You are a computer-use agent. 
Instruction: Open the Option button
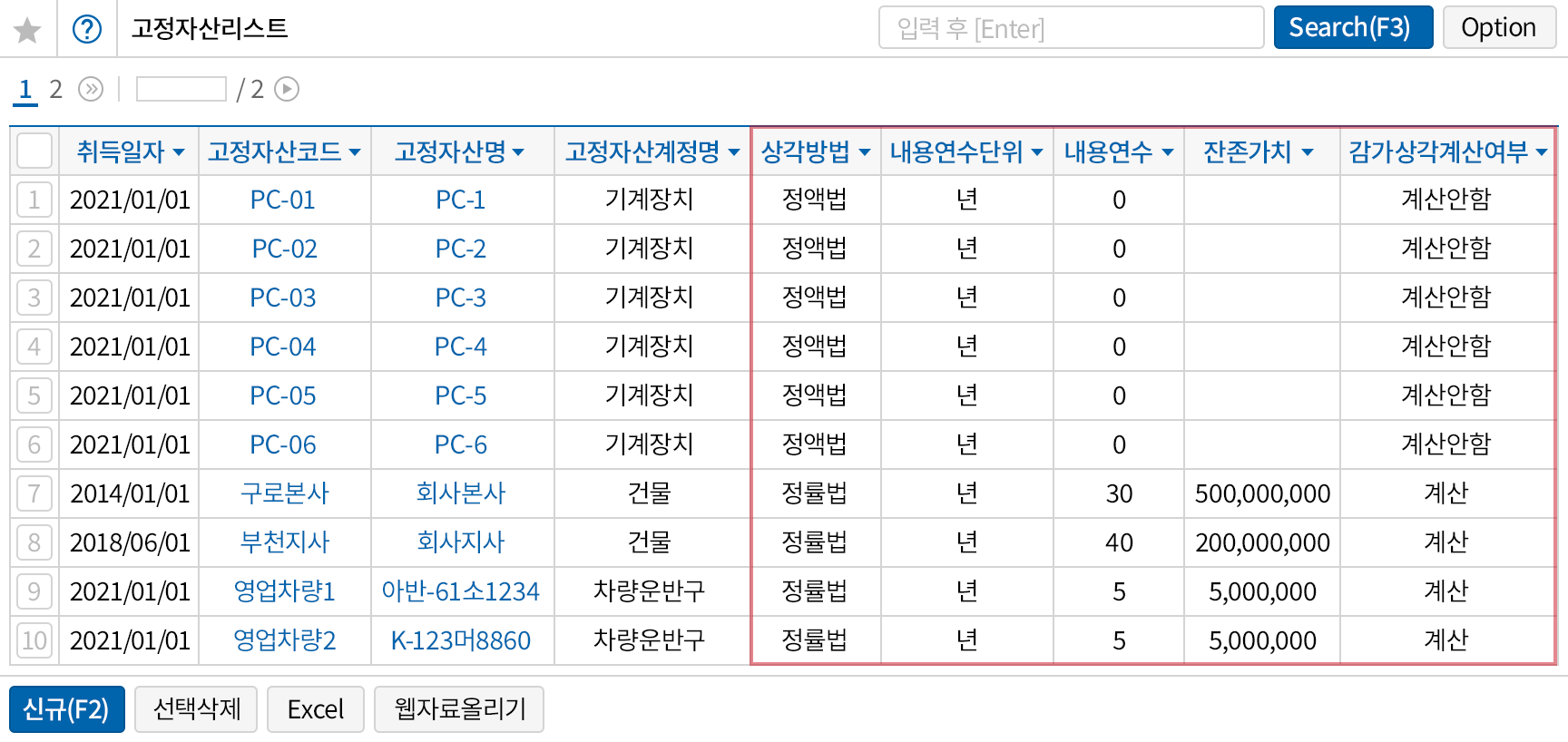[1498, 28]
